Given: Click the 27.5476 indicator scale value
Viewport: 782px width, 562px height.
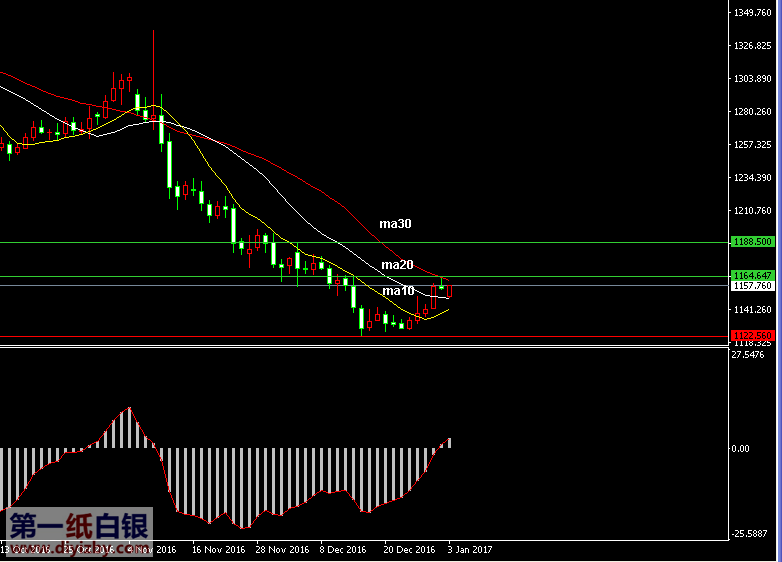Looking at the screenshot, I should click(748, 355).
